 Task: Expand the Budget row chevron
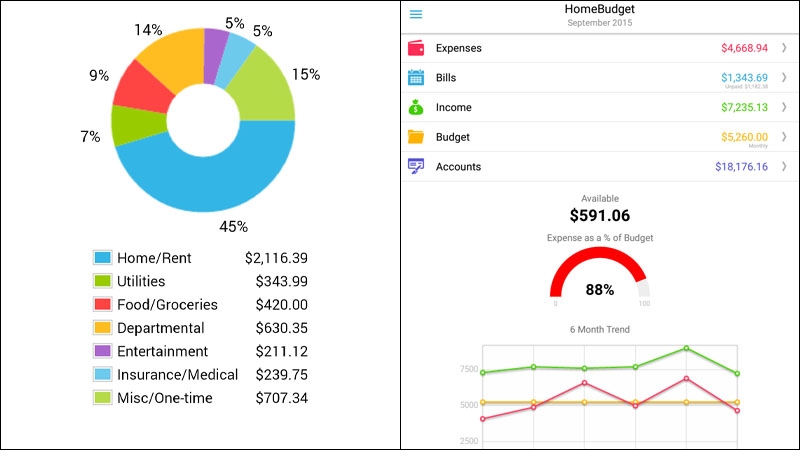784,137
